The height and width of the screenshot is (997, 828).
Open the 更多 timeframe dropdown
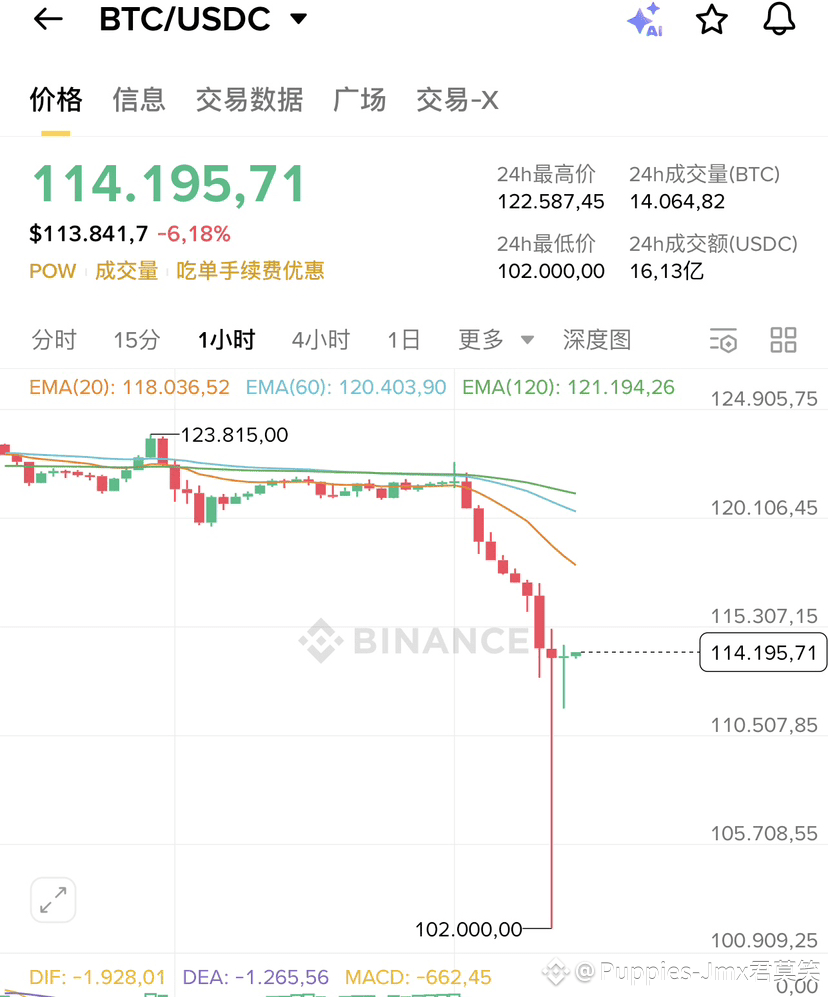click(x=496, y=340)
